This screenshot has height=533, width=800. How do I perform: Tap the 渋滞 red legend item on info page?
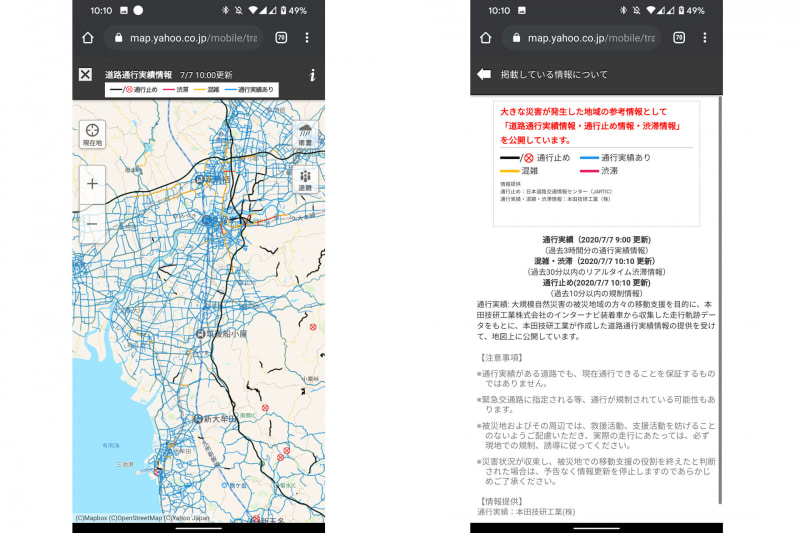599,171
